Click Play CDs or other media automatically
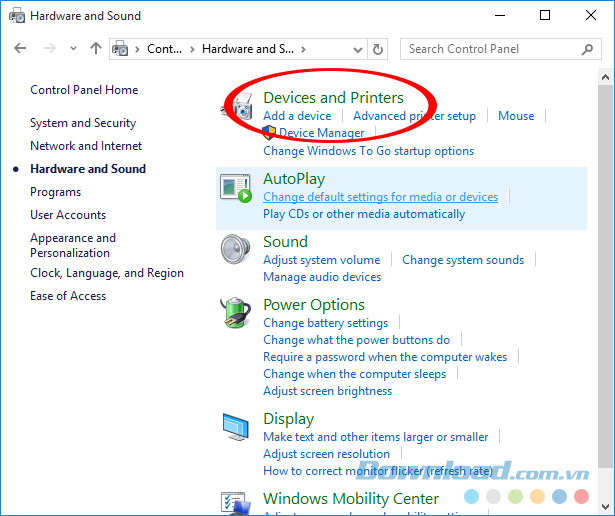The image size is (615, 516). 364,214
